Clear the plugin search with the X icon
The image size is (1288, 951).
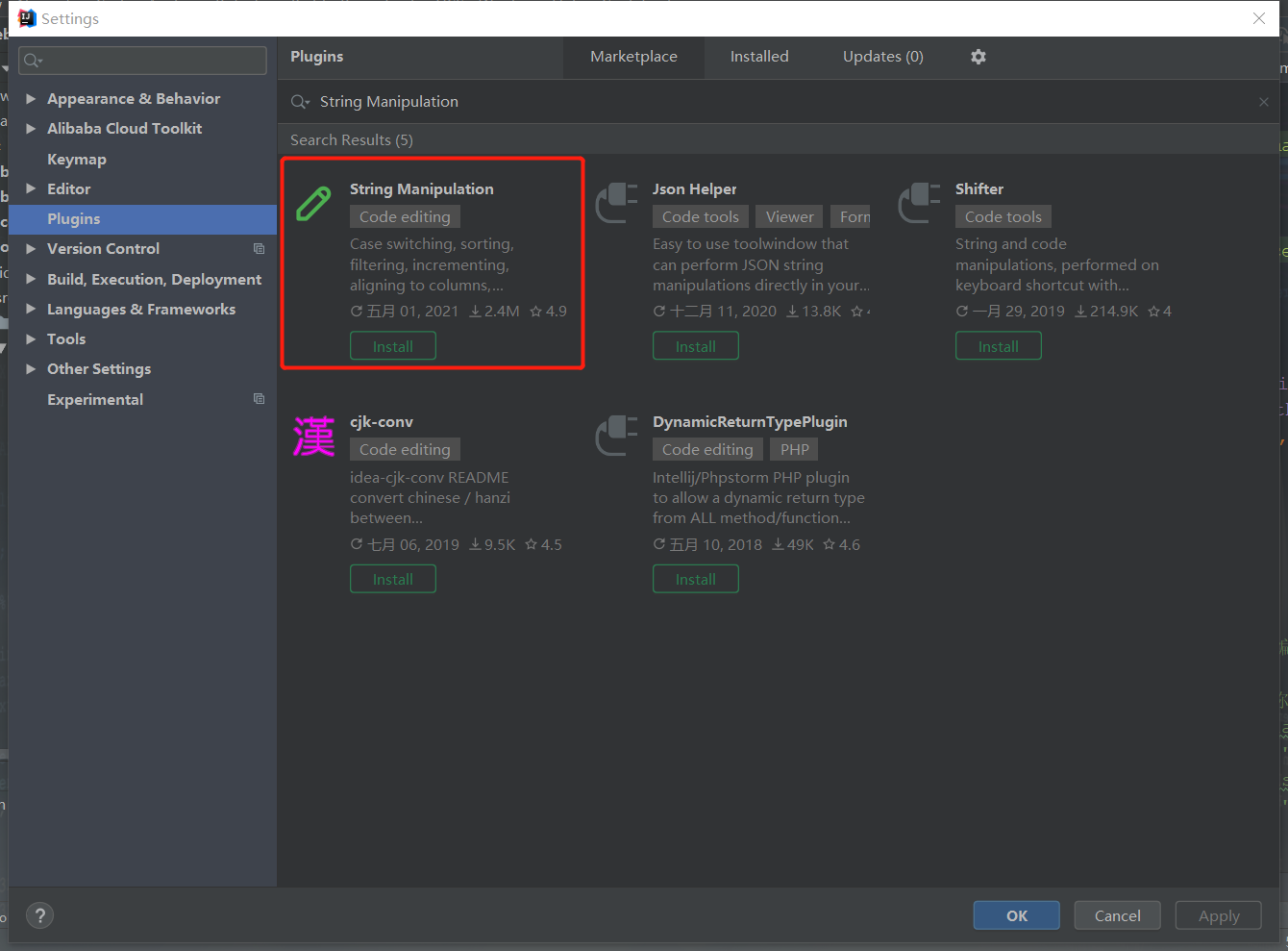pyautogui.click(x=1263, y=102)
